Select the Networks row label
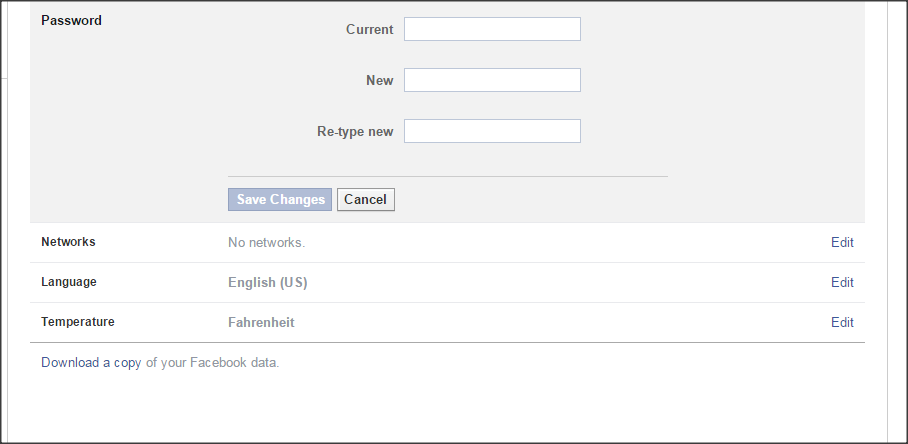This screenshot has width=908, height=444. pyautogui.click(x=68, y=242)
